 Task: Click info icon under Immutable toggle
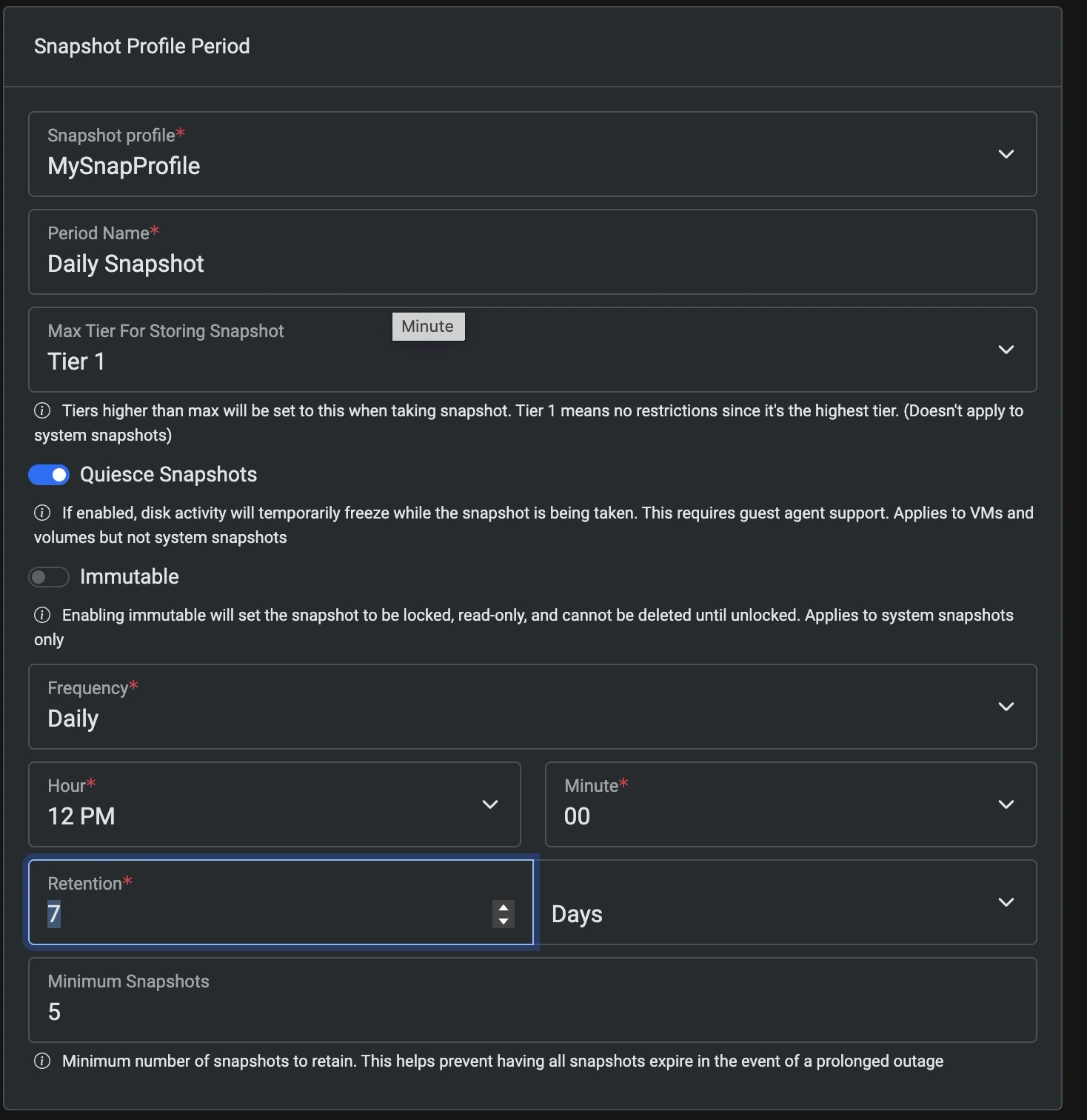point(42,616)
